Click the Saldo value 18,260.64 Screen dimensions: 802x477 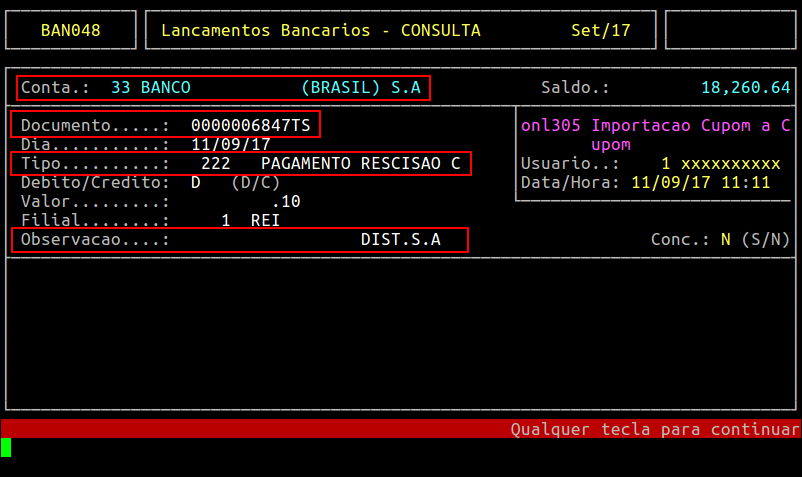(745, 87)
